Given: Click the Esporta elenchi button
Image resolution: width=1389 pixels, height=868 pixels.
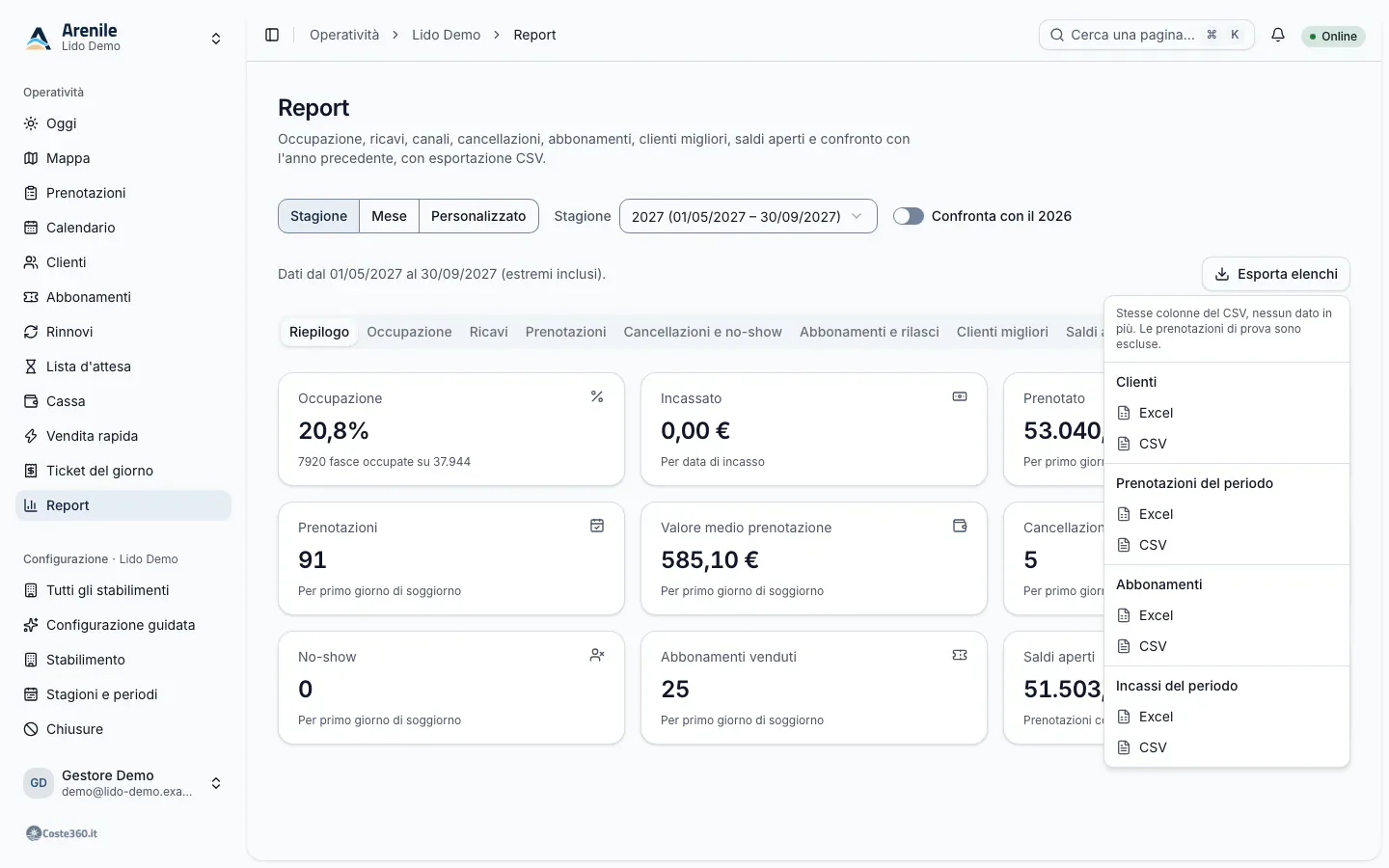Looking at the screenshot, I should pos(1275,274).
